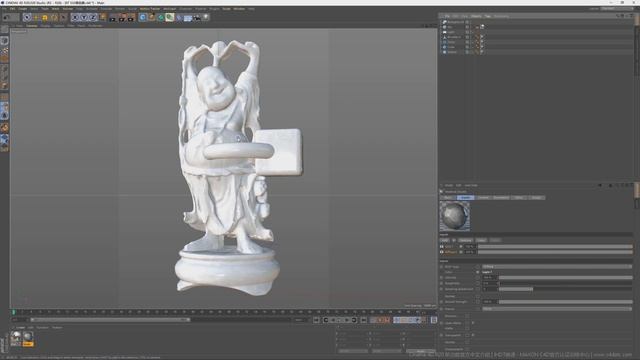Click Make Editable icon in left palette
The height and width of the screenshot is (360, 640).
(x=4, y=30)
